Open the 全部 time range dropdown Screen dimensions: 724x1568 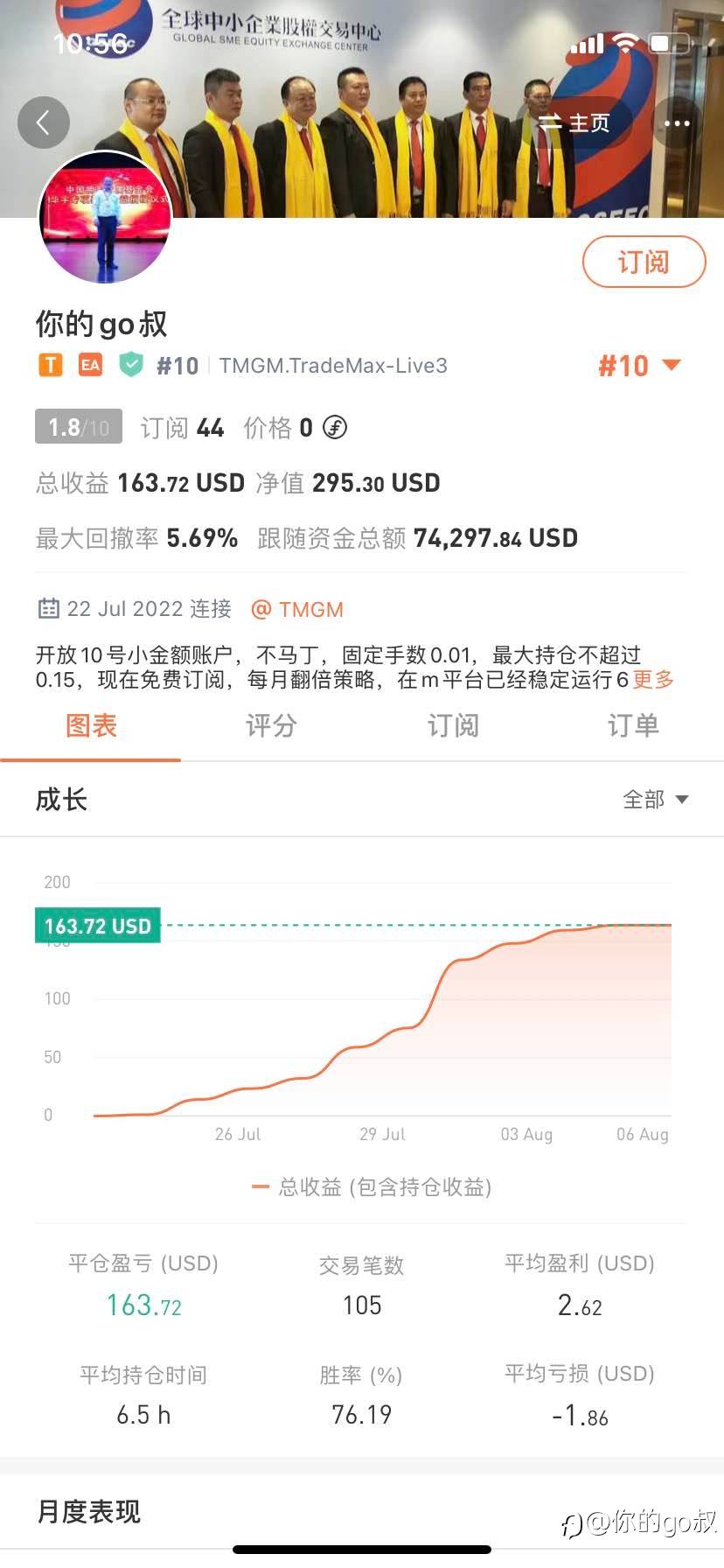pos(655,799)
